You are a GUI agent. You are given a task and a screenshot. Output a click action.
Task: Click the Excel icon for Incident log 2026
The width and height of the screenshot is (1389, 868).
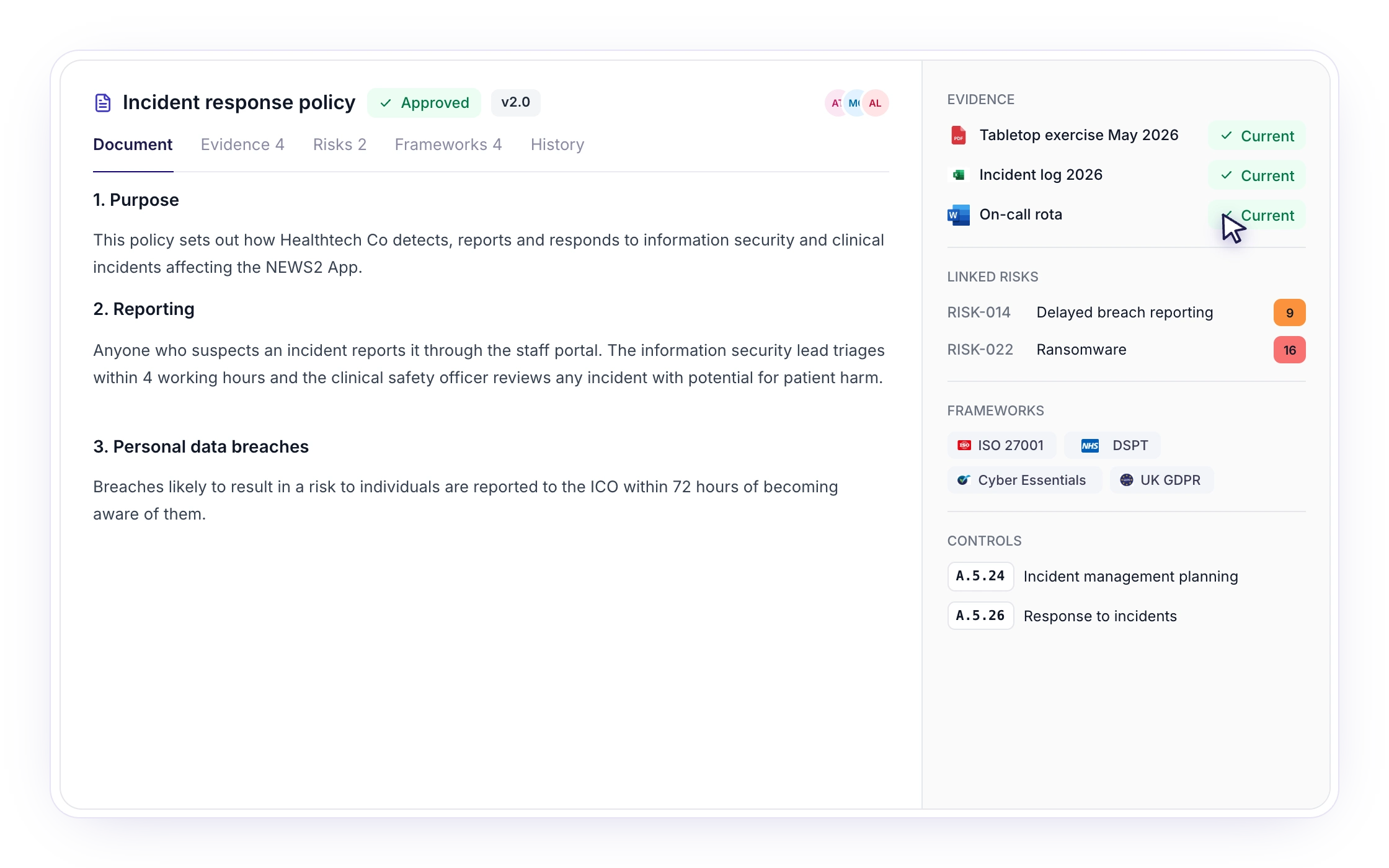pyautogui.click(x=959, y=175)
